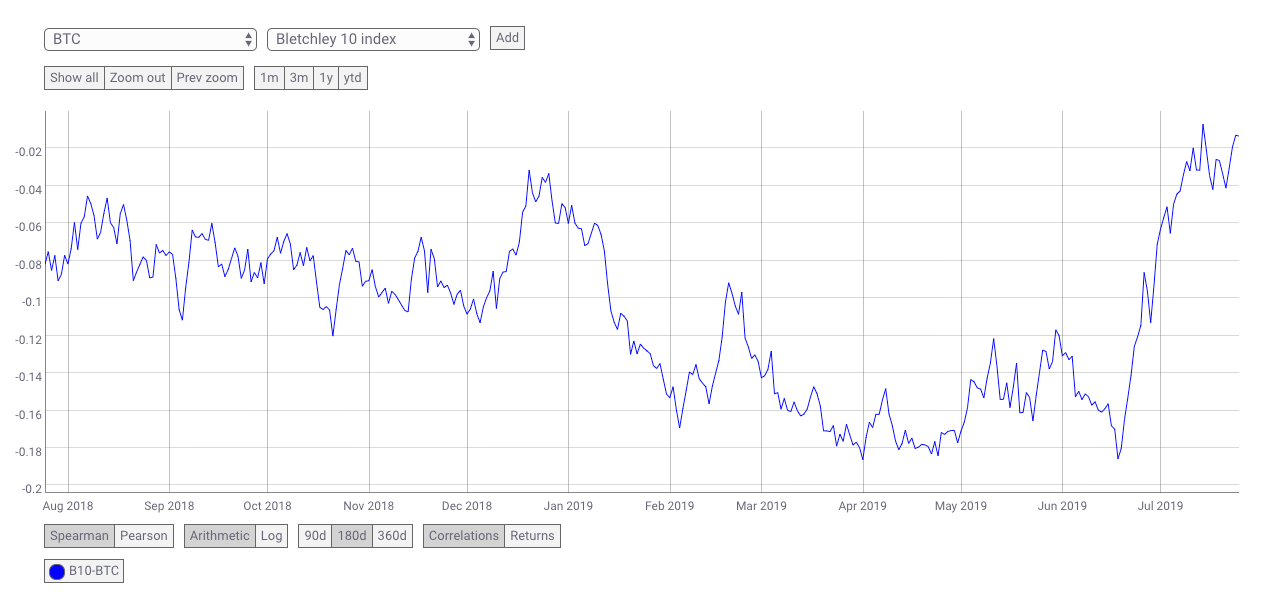This screenshot has height=592, width=1267.
Task: Click the Show all button
Action: tap(74, 78)
